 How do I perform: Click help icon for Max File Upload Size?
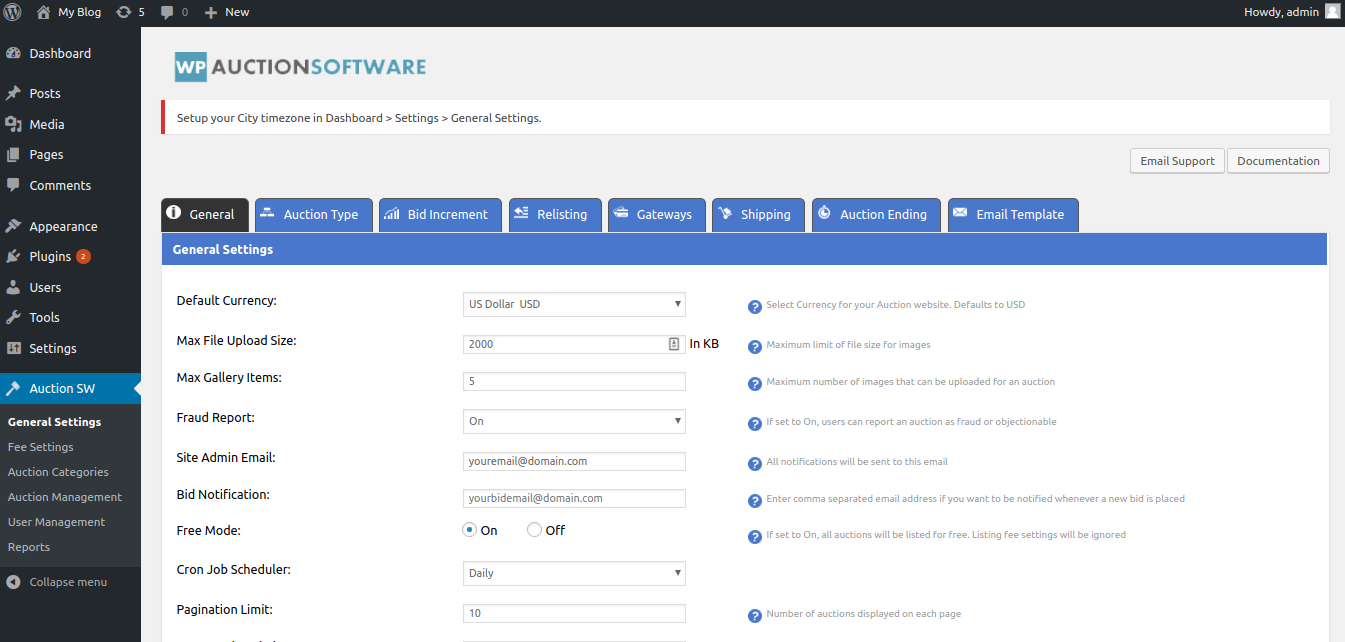tap(755, 346)
